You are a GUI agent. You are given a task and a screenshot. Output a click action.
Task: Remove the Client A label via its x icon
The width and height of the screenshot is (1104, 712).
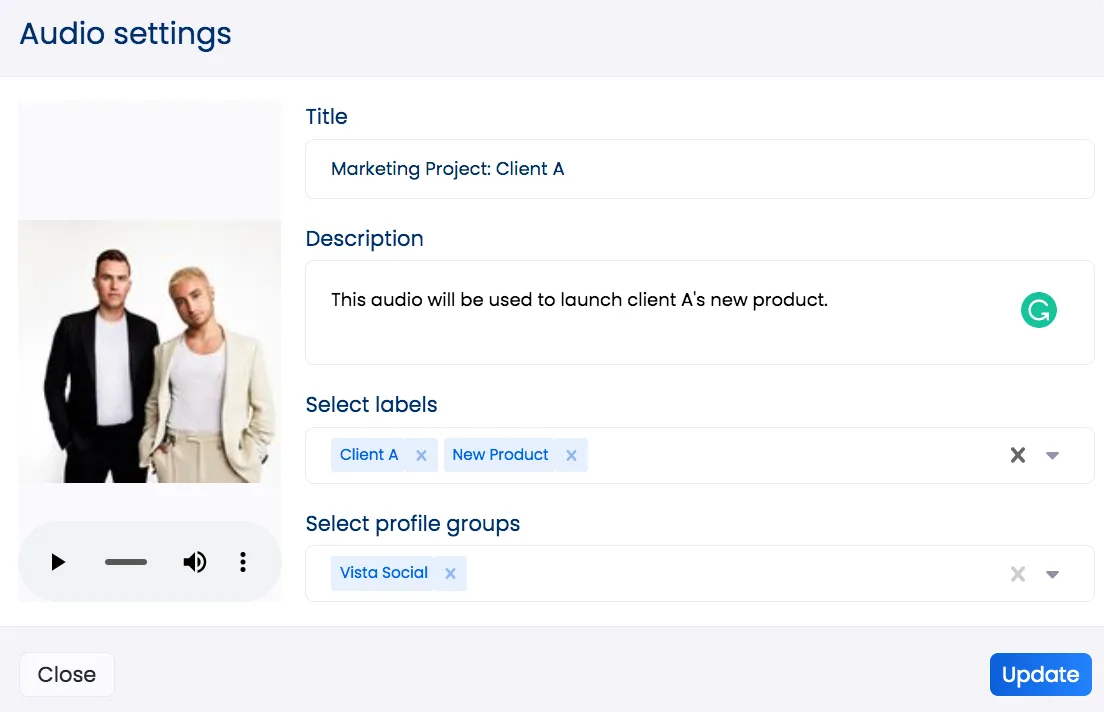click(421, 455)
